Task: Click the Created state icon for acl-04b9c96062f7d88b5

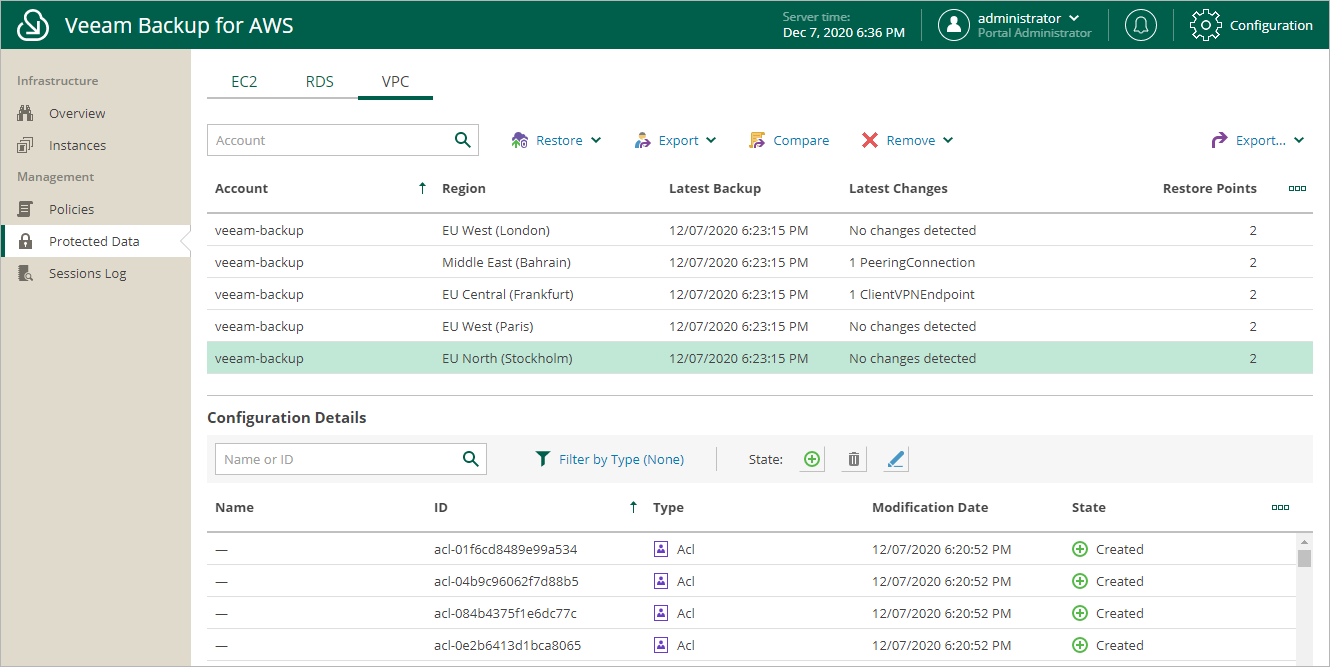Action: (x=1080, y=581)
